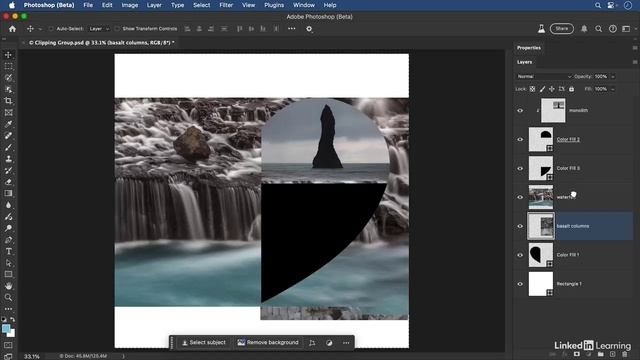Select the Eyedropper tool

pos(8,124)
